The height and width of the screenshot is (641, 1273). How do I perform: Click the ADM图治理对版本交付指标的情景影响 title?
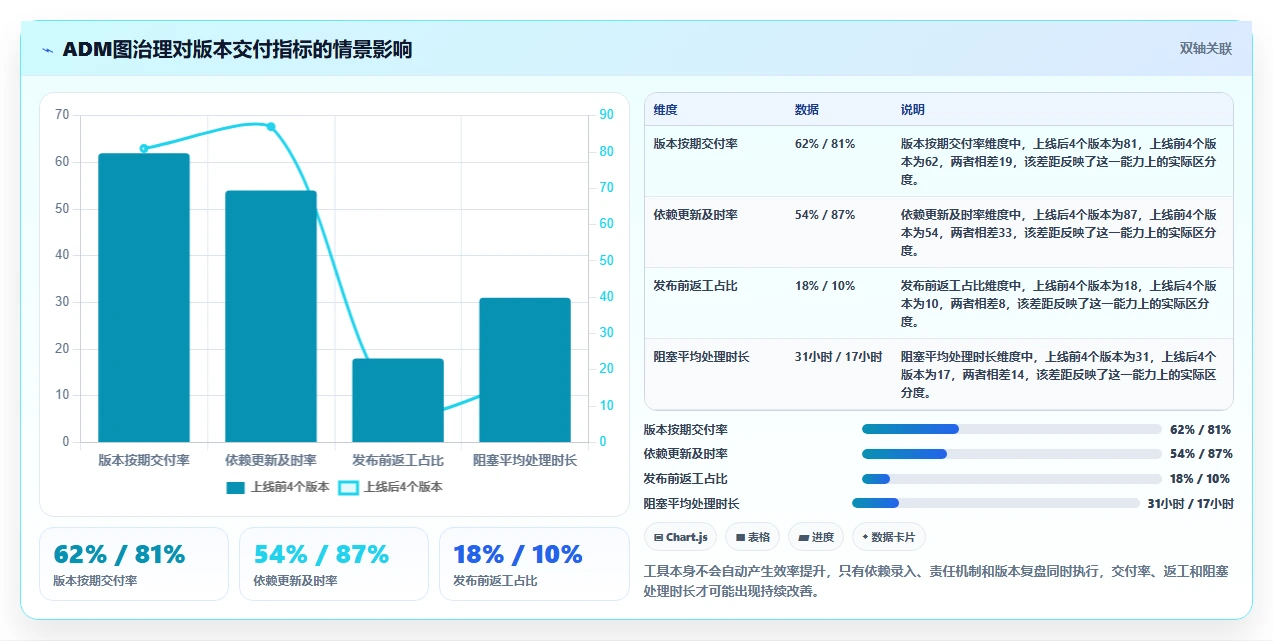coord(237,50)
